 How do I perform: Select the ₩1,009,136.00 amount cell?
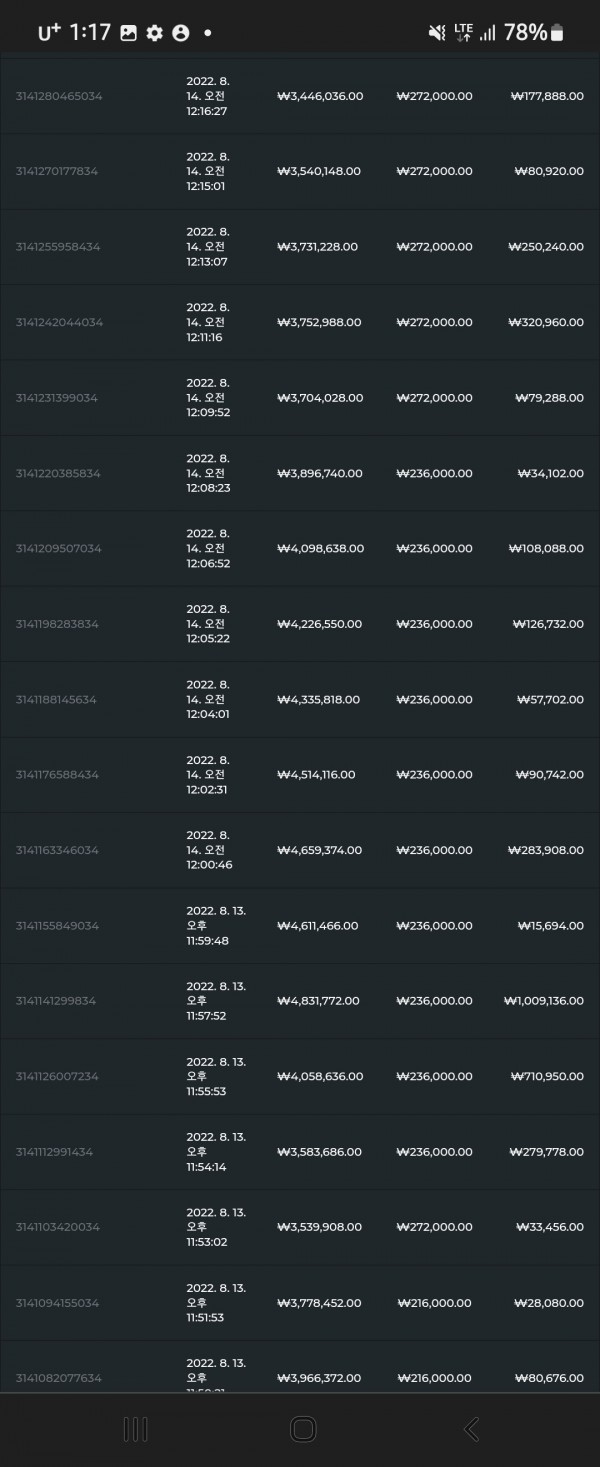(544, 1001)
